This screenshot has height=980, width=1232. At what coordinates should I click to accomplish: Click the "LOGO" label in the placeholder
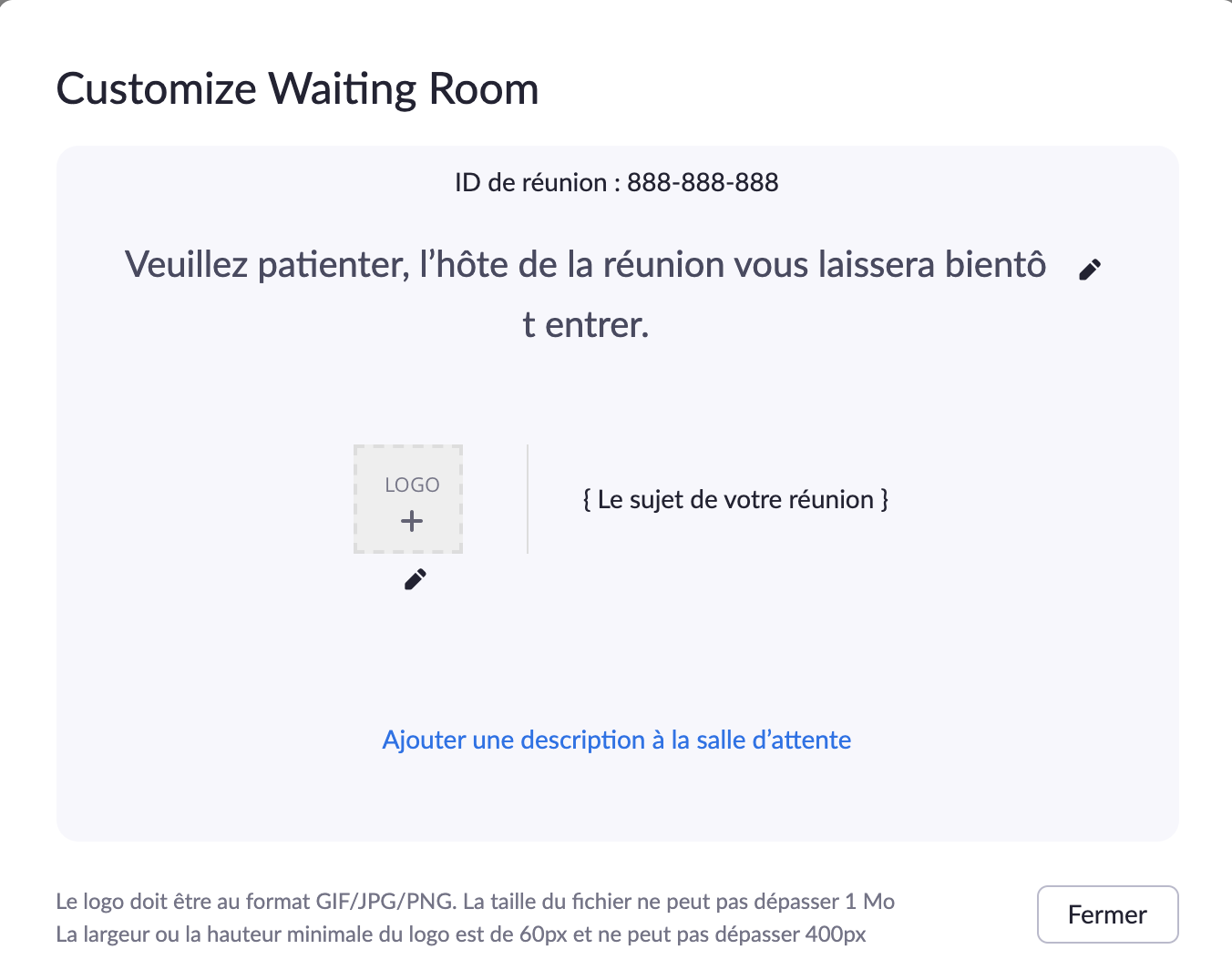click(x=412, y=485)
